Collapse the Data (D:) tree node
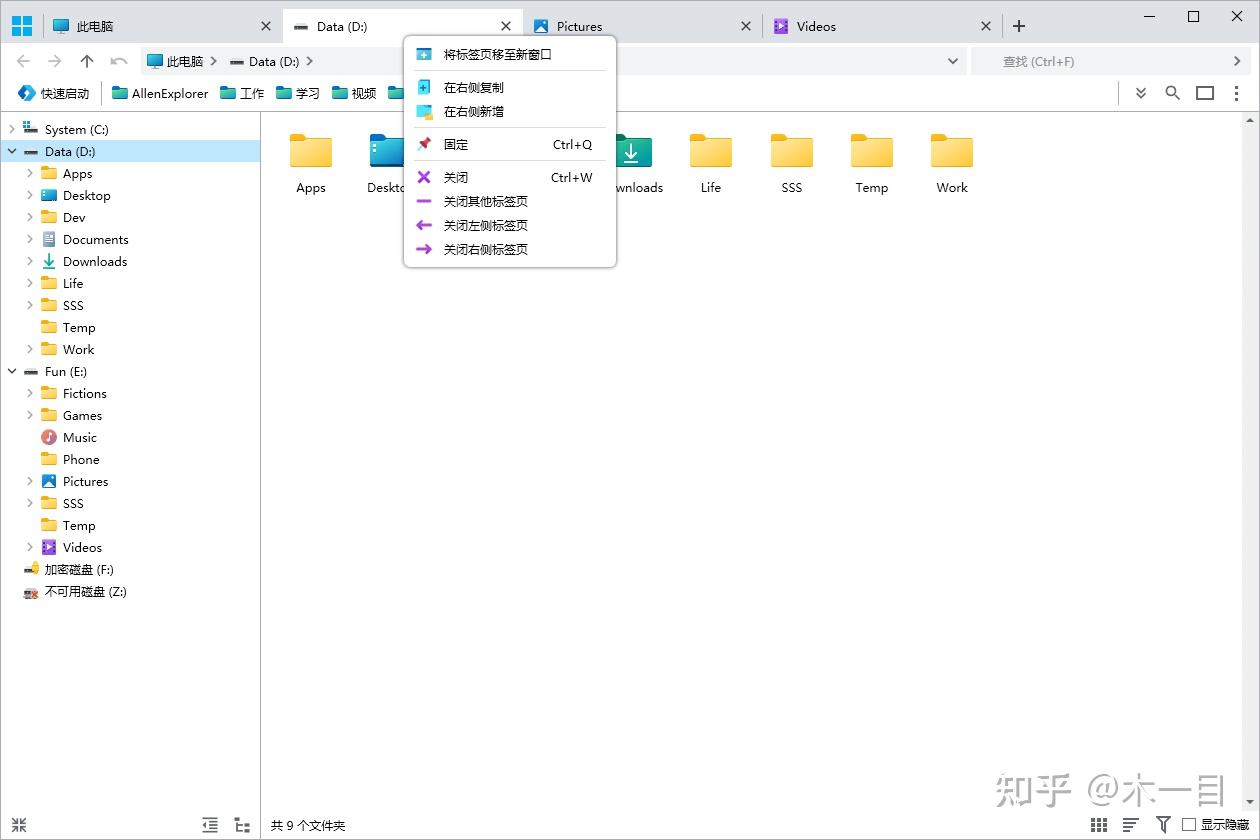Viewport: 1260px width, 840px height. coord(12,151)
